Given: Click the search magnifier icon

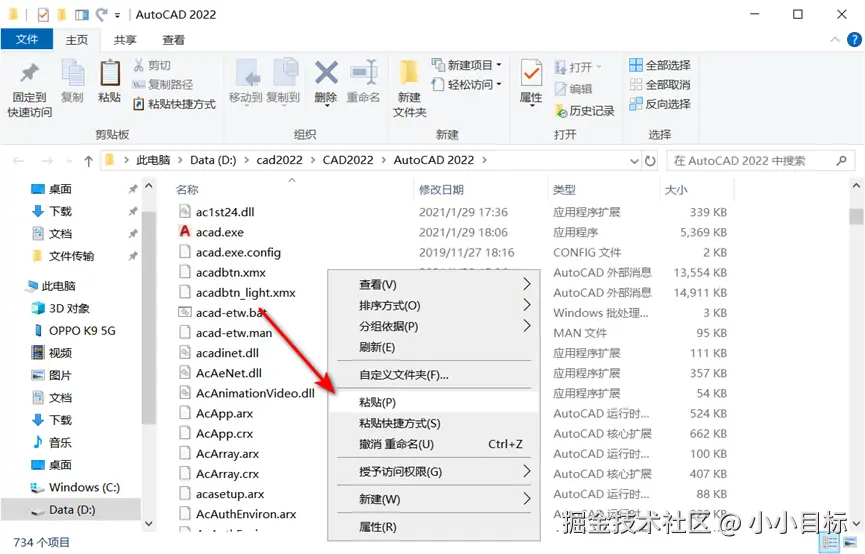Looking at the screenshot, I should [841, 161].
